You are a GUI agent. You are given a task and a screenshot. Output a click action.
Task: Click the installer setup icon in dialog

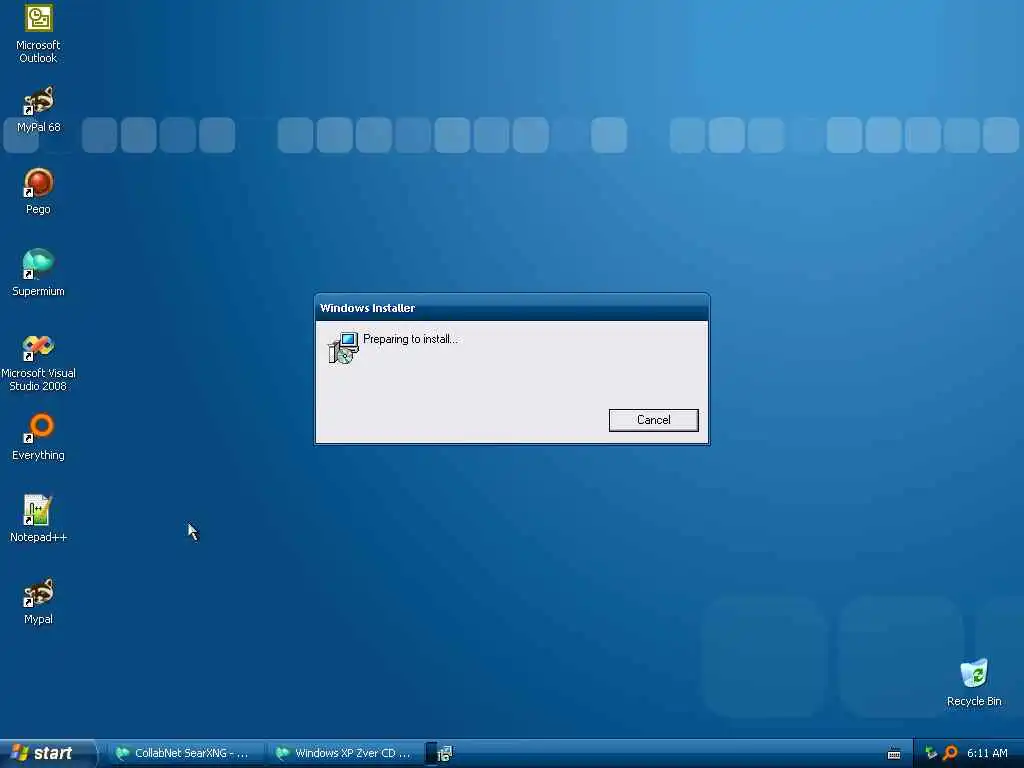(x=343, y=347)
